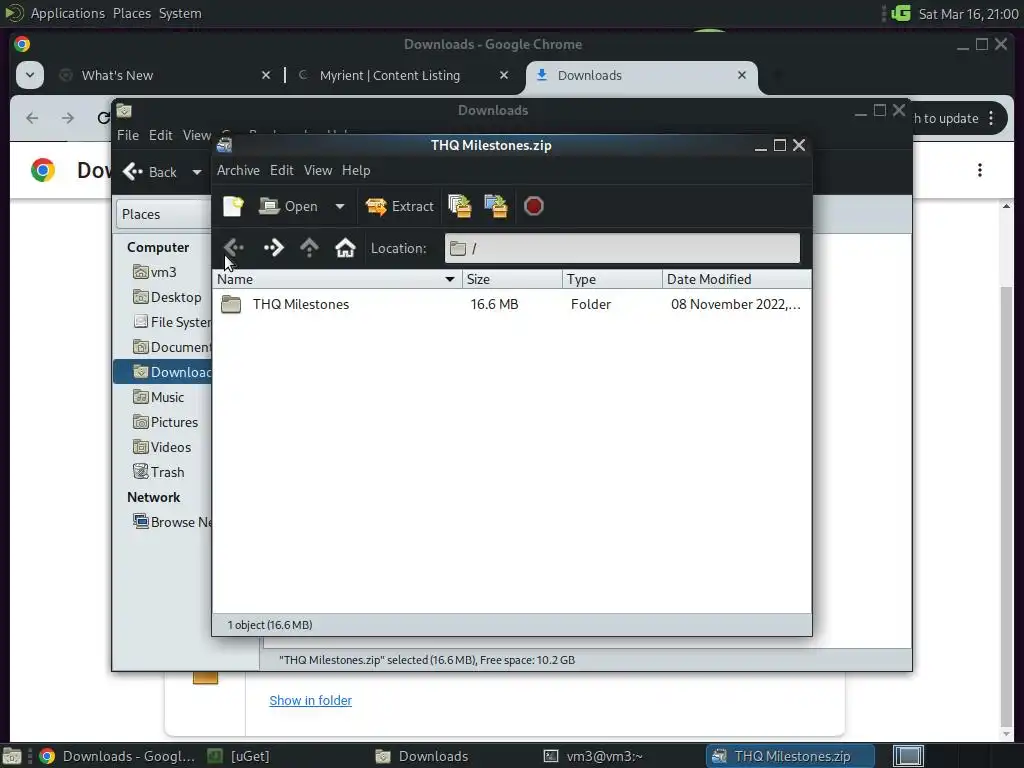Open the View menu in archive manager
1024x768 pixels.
coord(318,170)
